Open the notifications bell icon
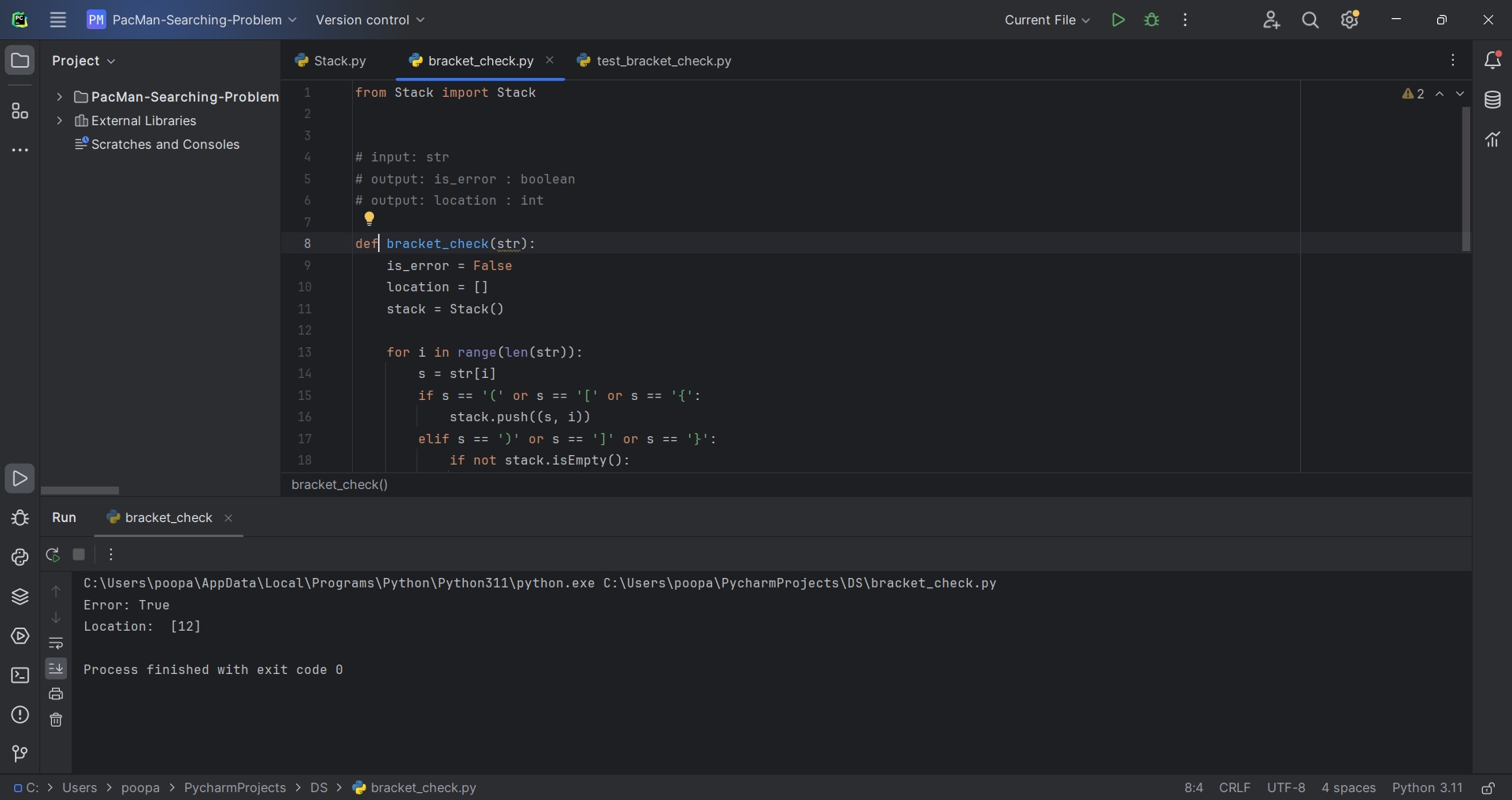This screenshot has width=1512, height=800. click(x=1492, y=61)
